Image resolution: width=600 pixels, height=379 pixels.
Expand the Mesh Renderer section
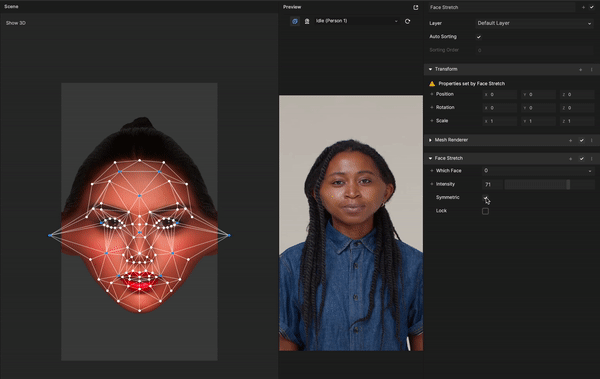click(x=430, y=140)
